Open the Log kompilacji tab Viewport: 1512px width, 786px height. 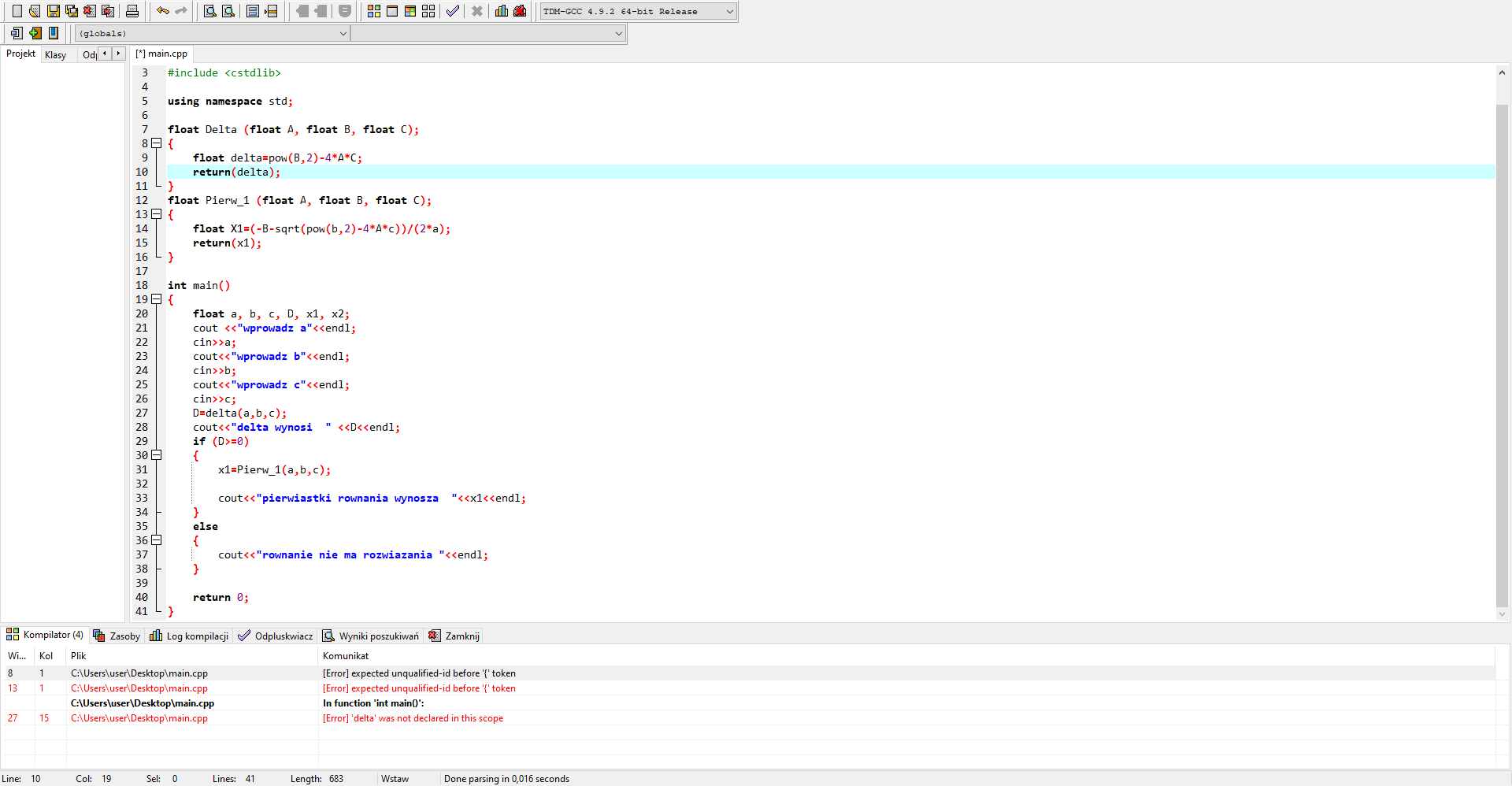189,636
